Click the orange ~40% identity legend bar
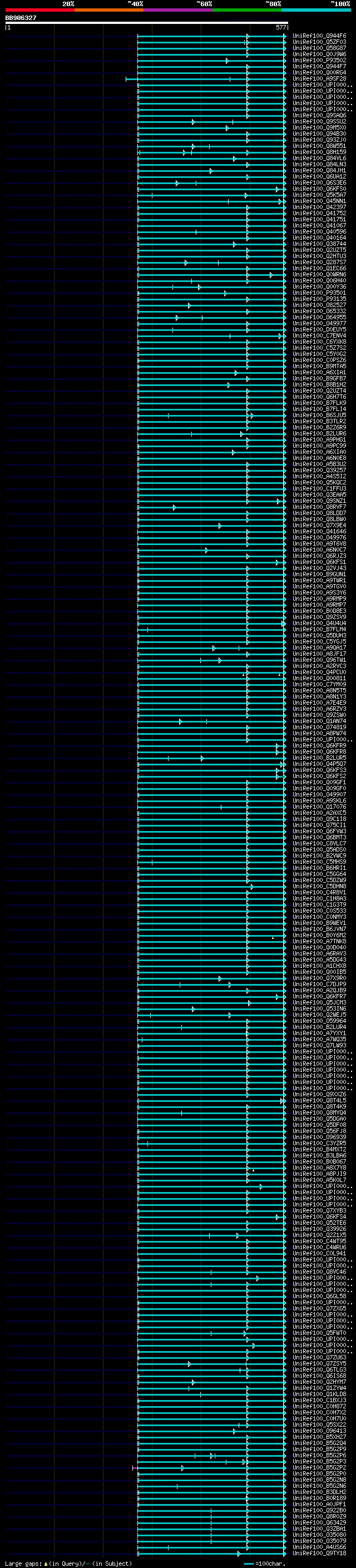 pos(109,11)
